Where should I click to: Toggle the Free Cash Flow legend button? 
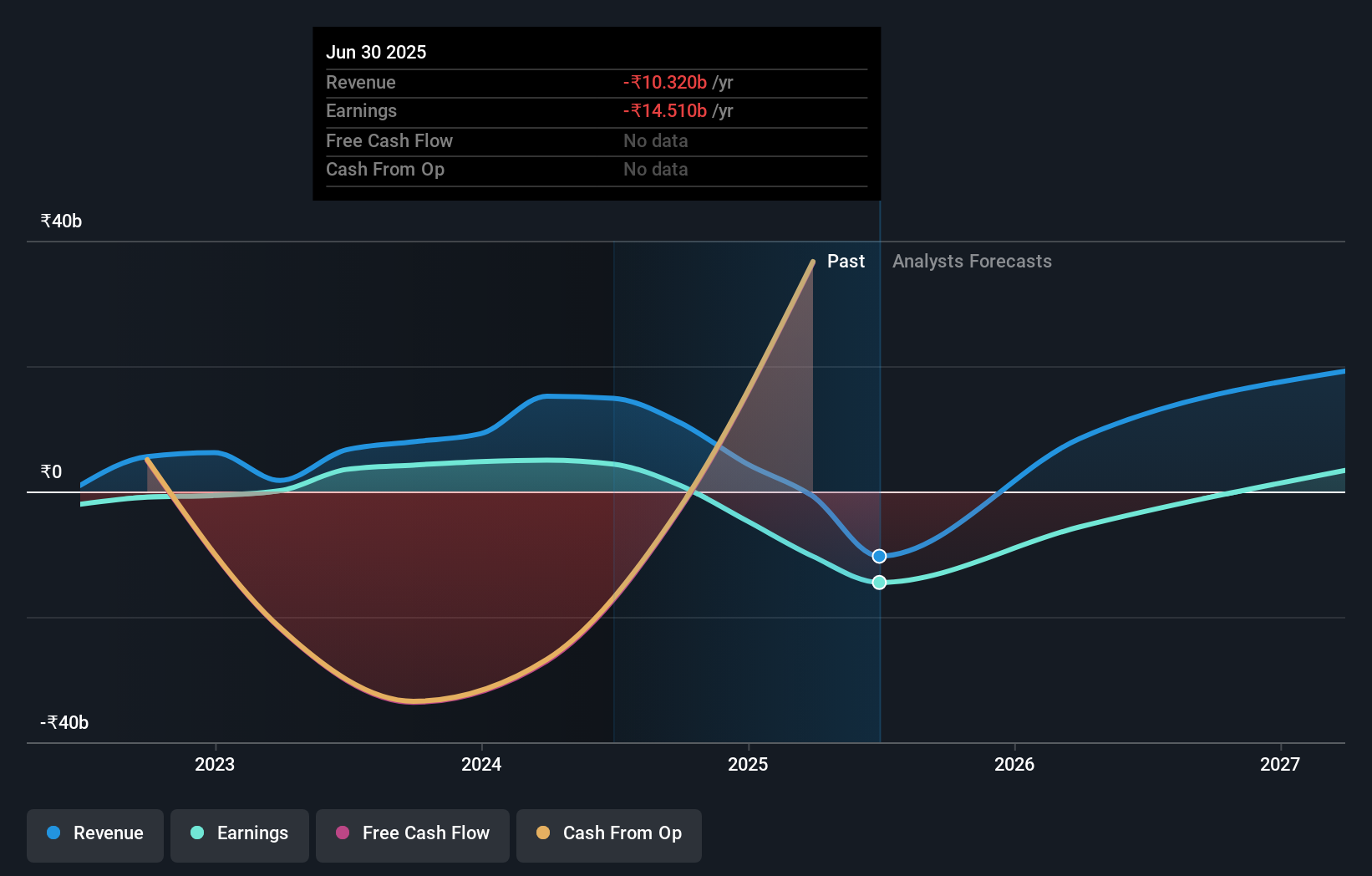tap(413, 835)
